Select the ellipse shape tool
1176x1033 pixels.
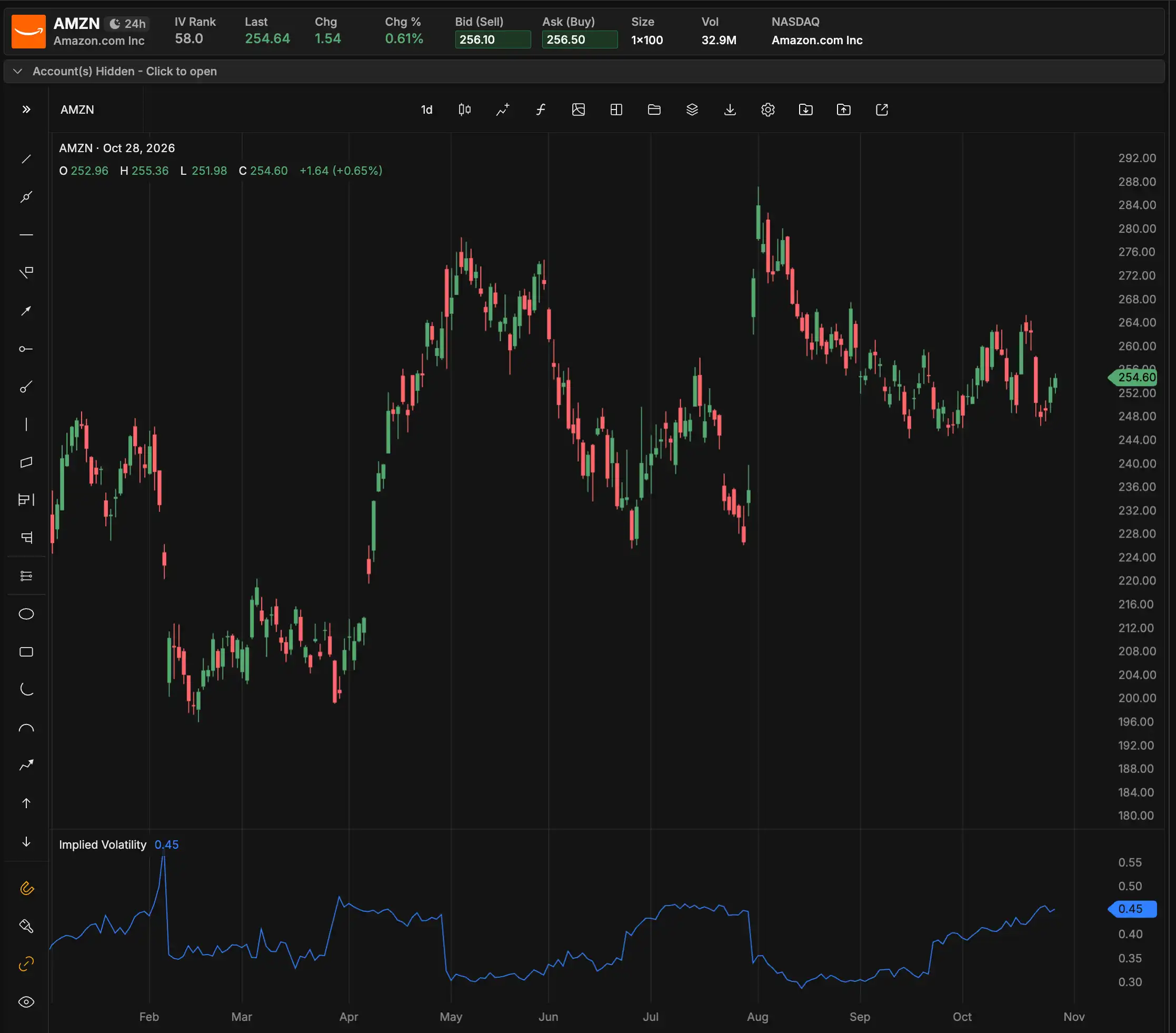point(26,614)
